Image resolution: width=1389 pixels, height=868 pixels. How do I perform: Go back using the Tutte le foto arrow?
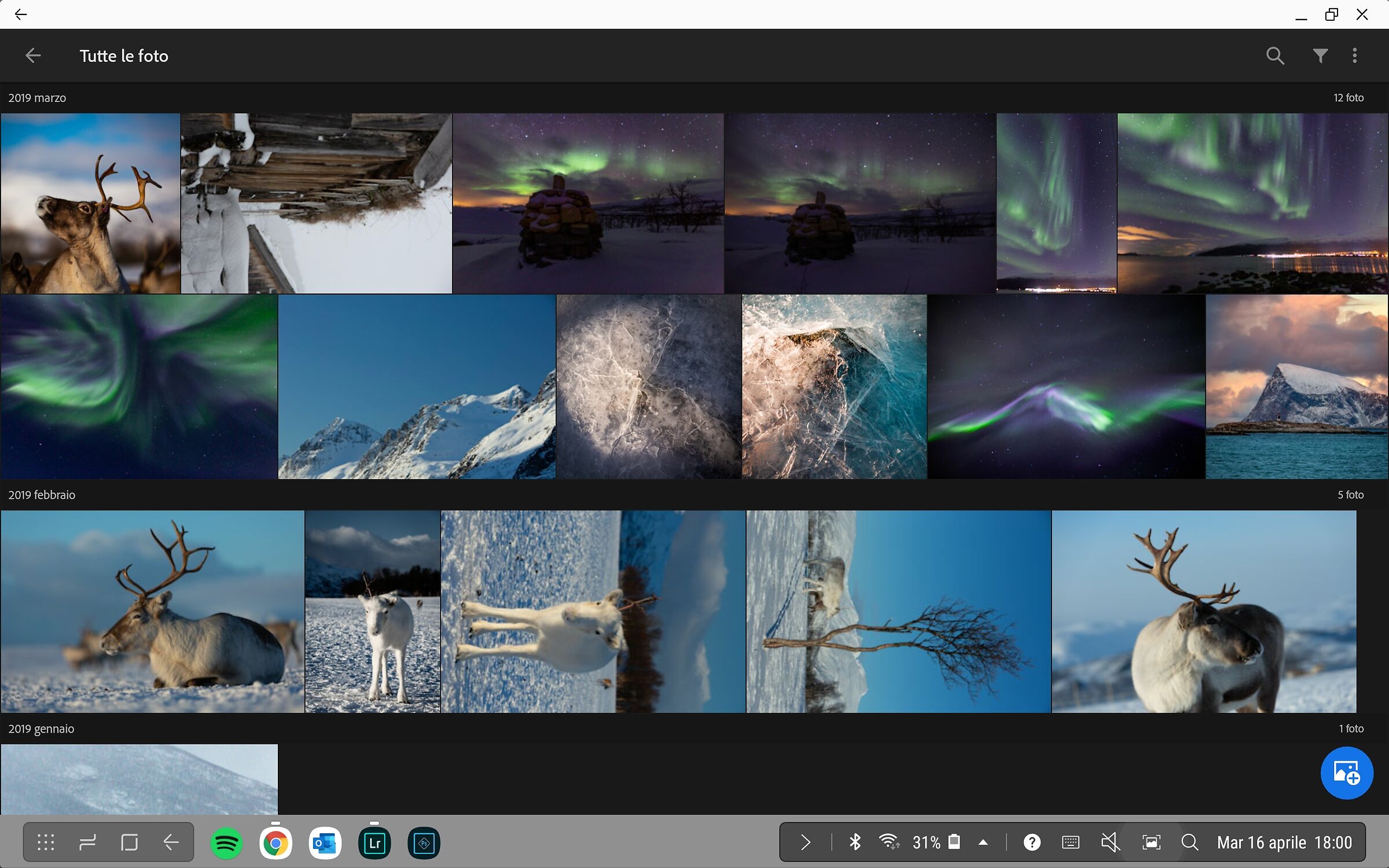(x=33, y=56)
